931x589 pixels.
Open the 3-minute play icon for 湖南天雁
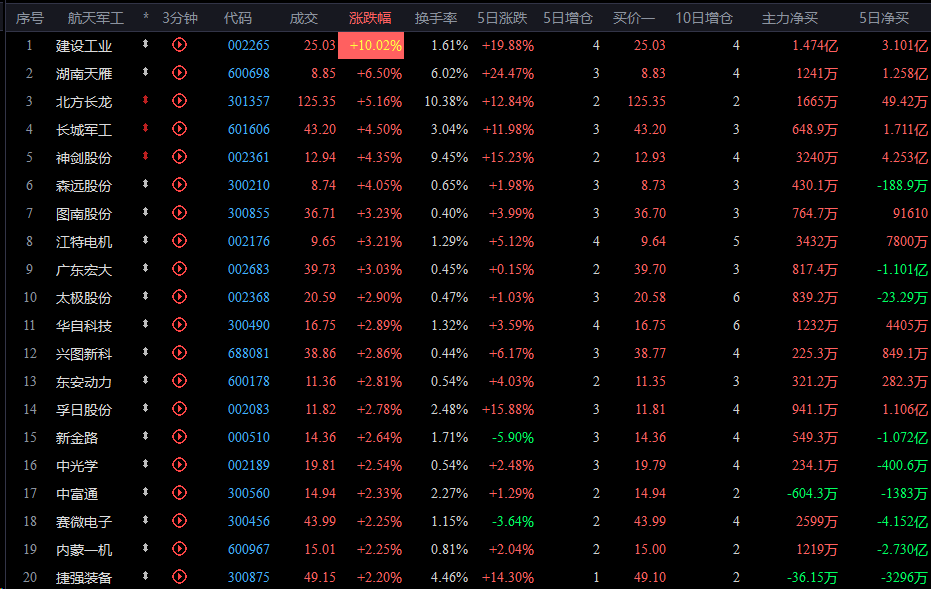tap(179, 73)
